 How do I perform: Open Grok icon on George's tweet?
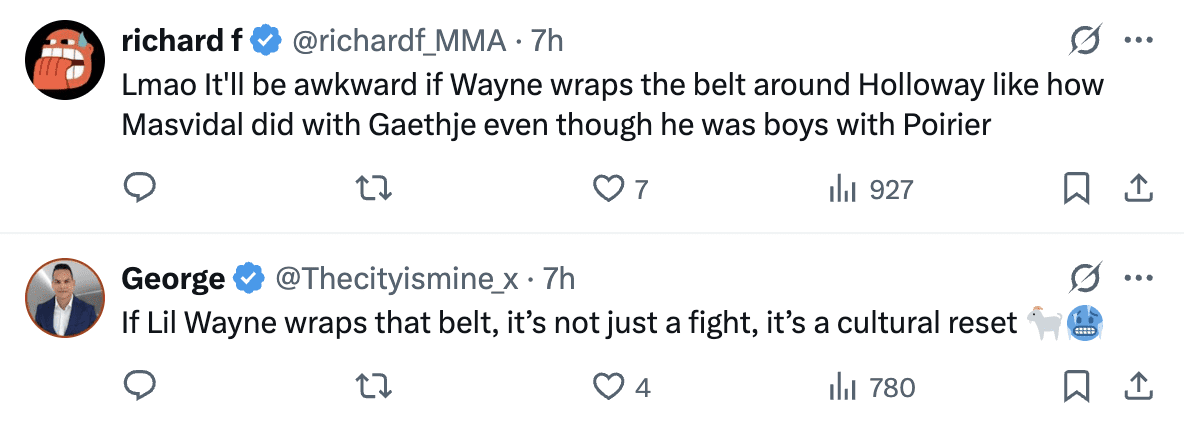[x=1085, y=279]
